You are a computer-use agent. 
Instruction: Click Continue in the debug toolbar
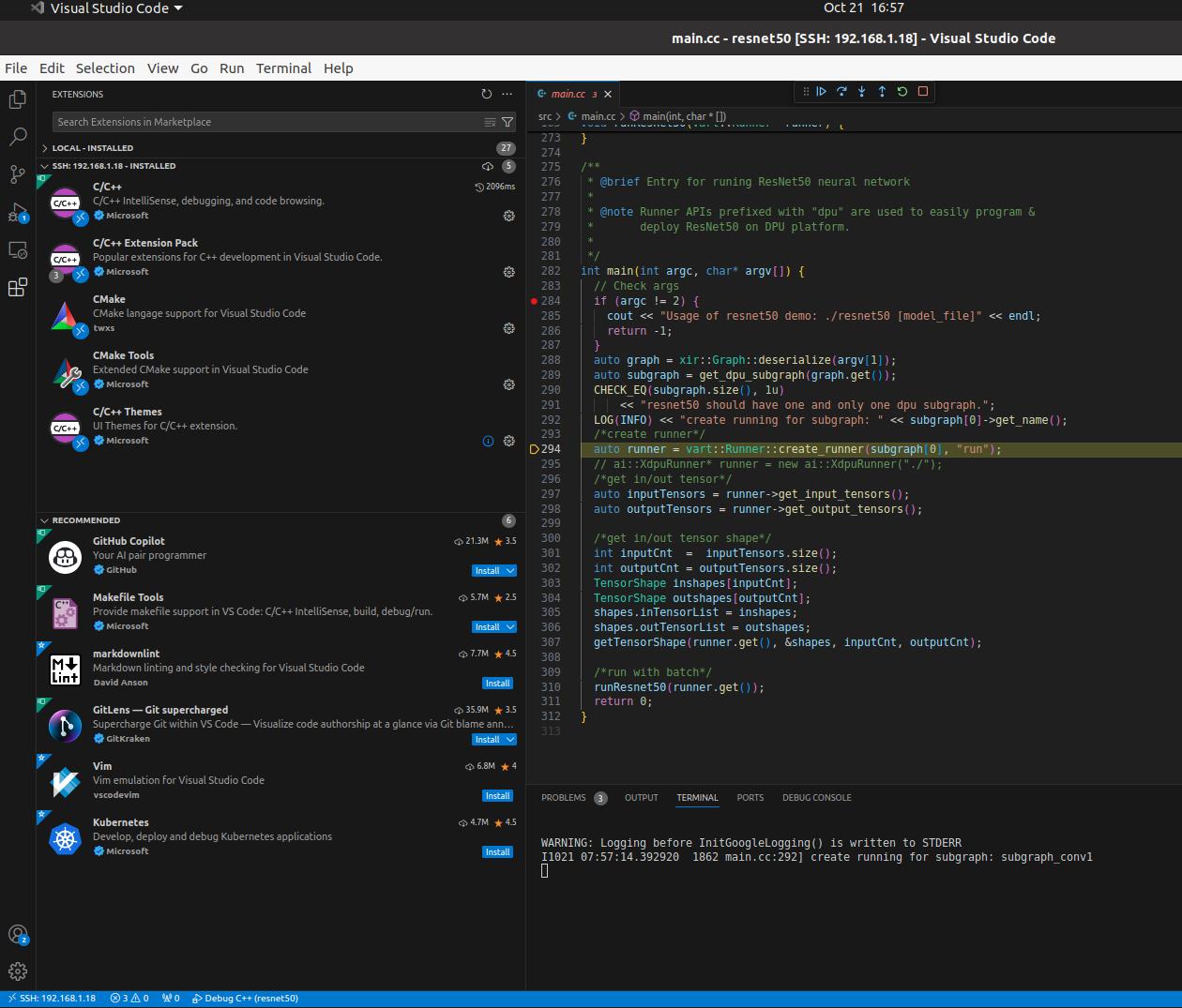[822, 92]
